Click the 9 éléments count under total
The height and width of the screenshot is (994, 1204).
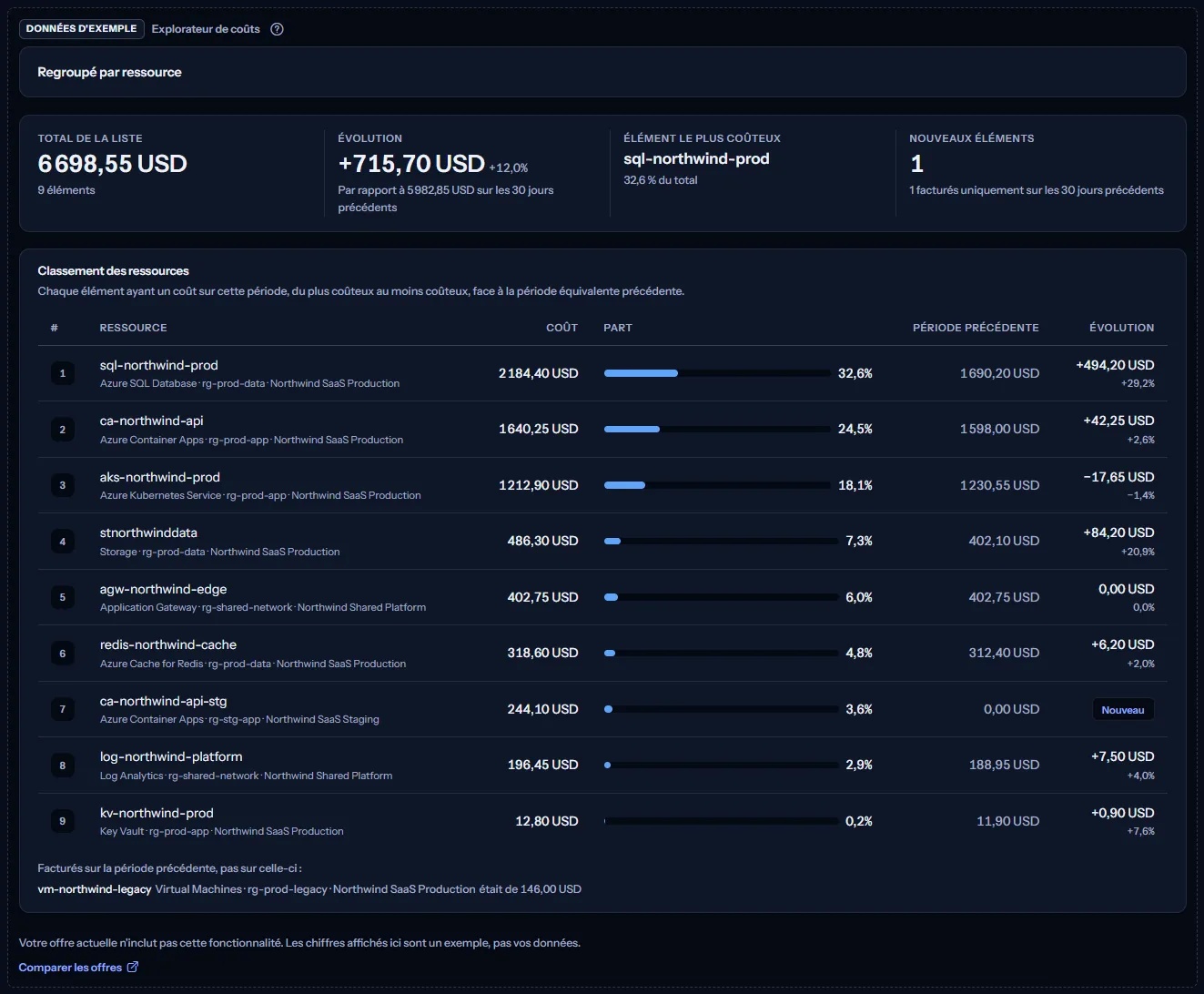(x=66, y=190)
